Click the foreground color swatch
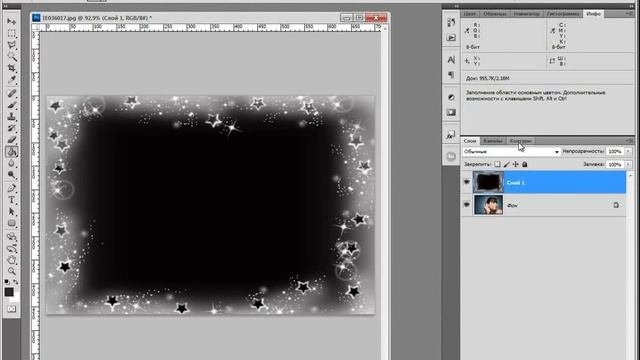This screenshot has height=360, width=640. (9, 292)
